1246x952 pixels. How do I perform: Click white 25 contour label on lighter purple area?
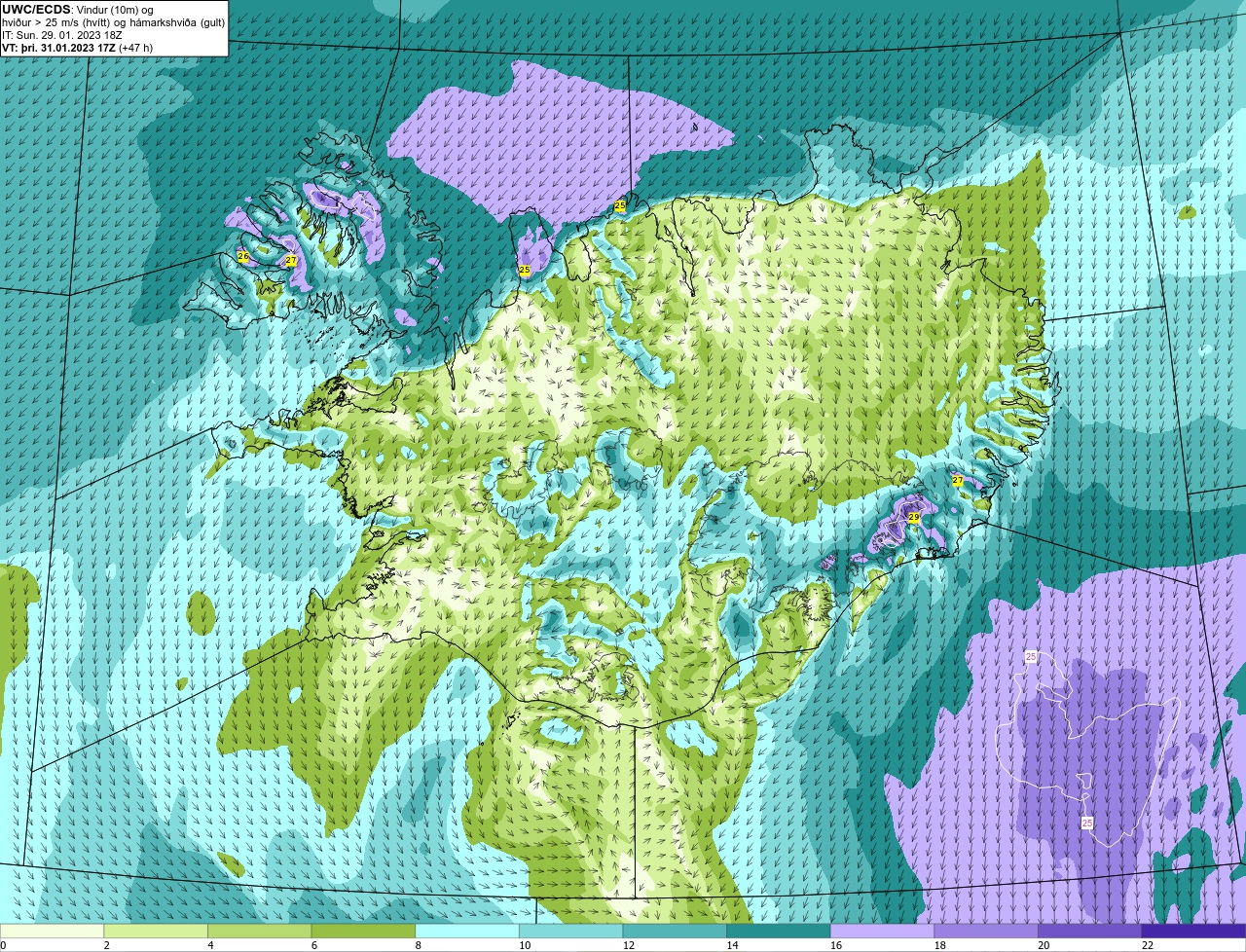point(1031,658)
